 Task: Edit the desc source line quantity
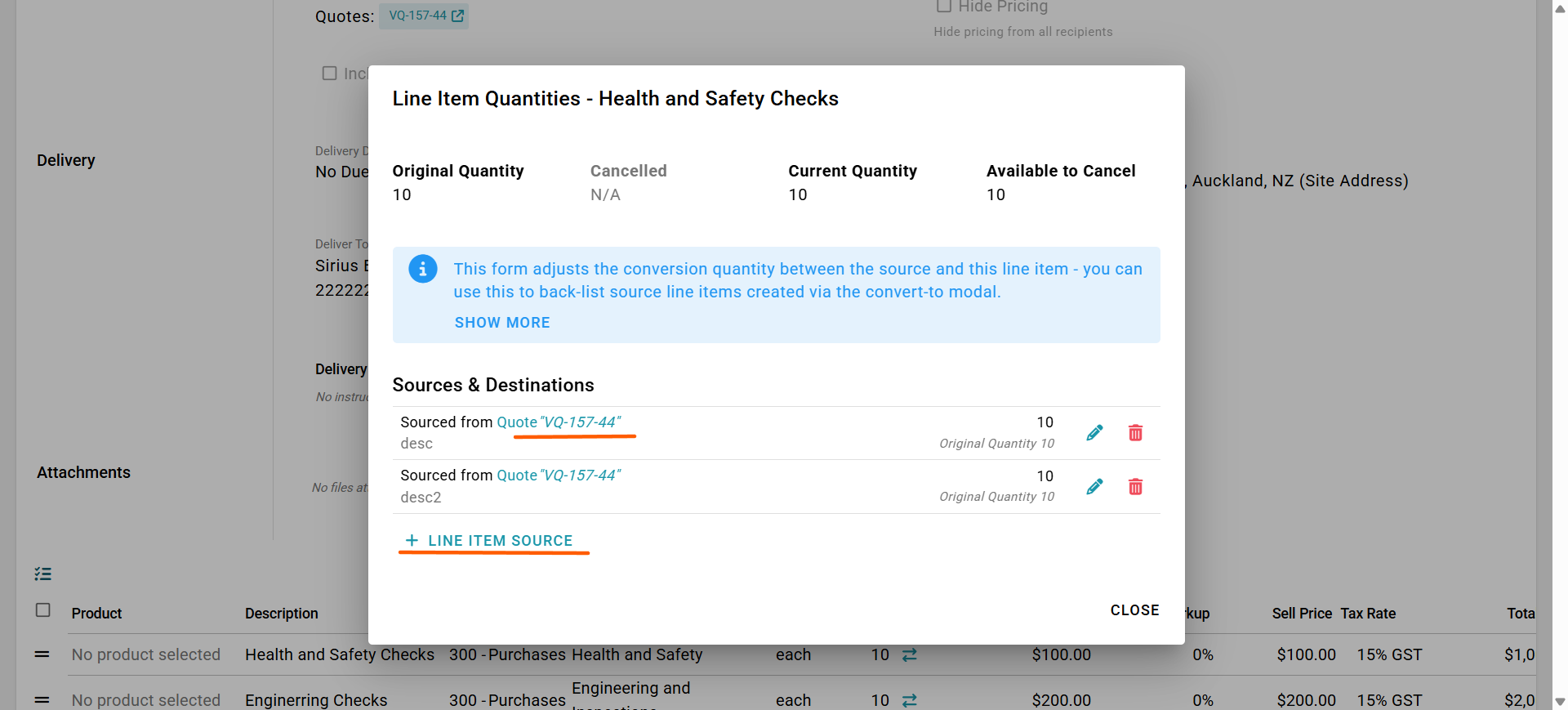click(x=1094, y=433)
